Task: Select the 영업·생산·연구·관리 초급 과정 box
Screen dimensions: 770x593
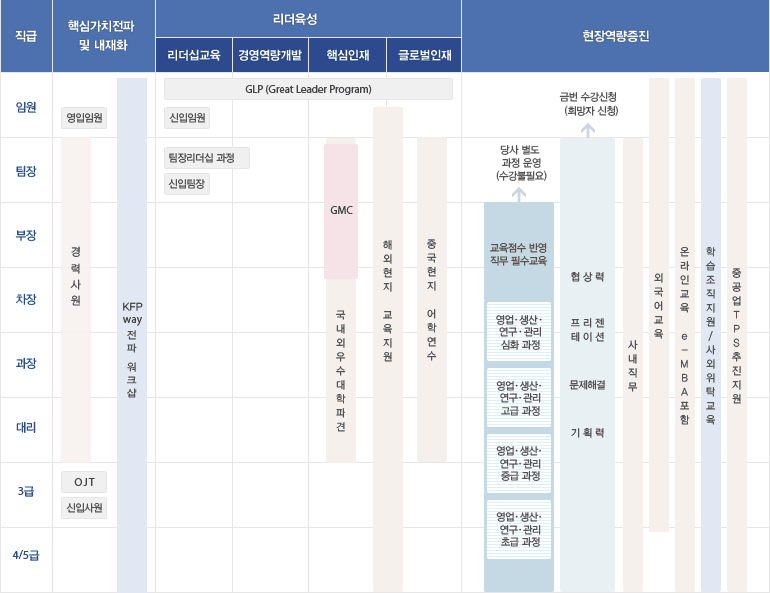Action: pyautogui.click(x=519, y=528)
